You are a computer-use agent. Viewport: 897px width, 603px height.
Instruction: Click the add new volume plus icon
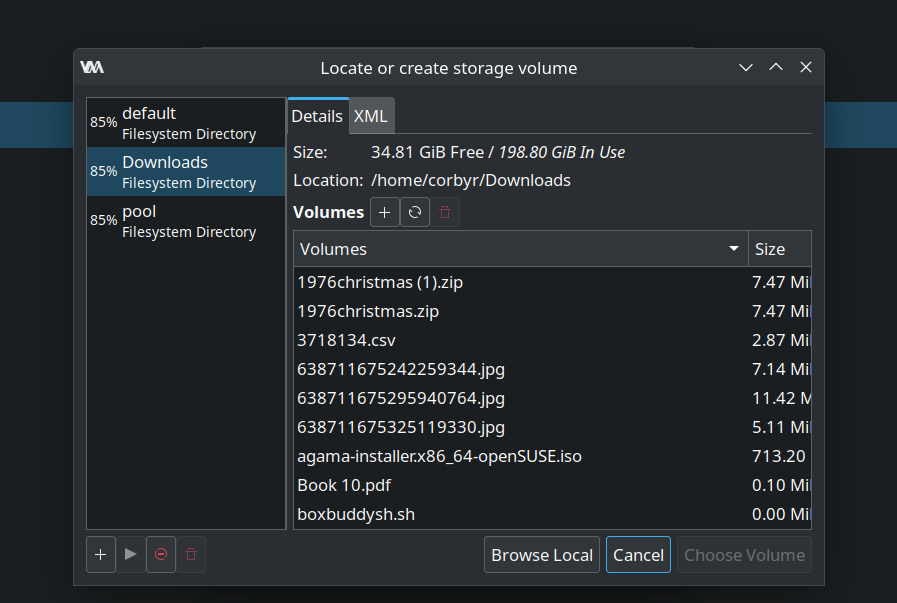tap(384, 212)
